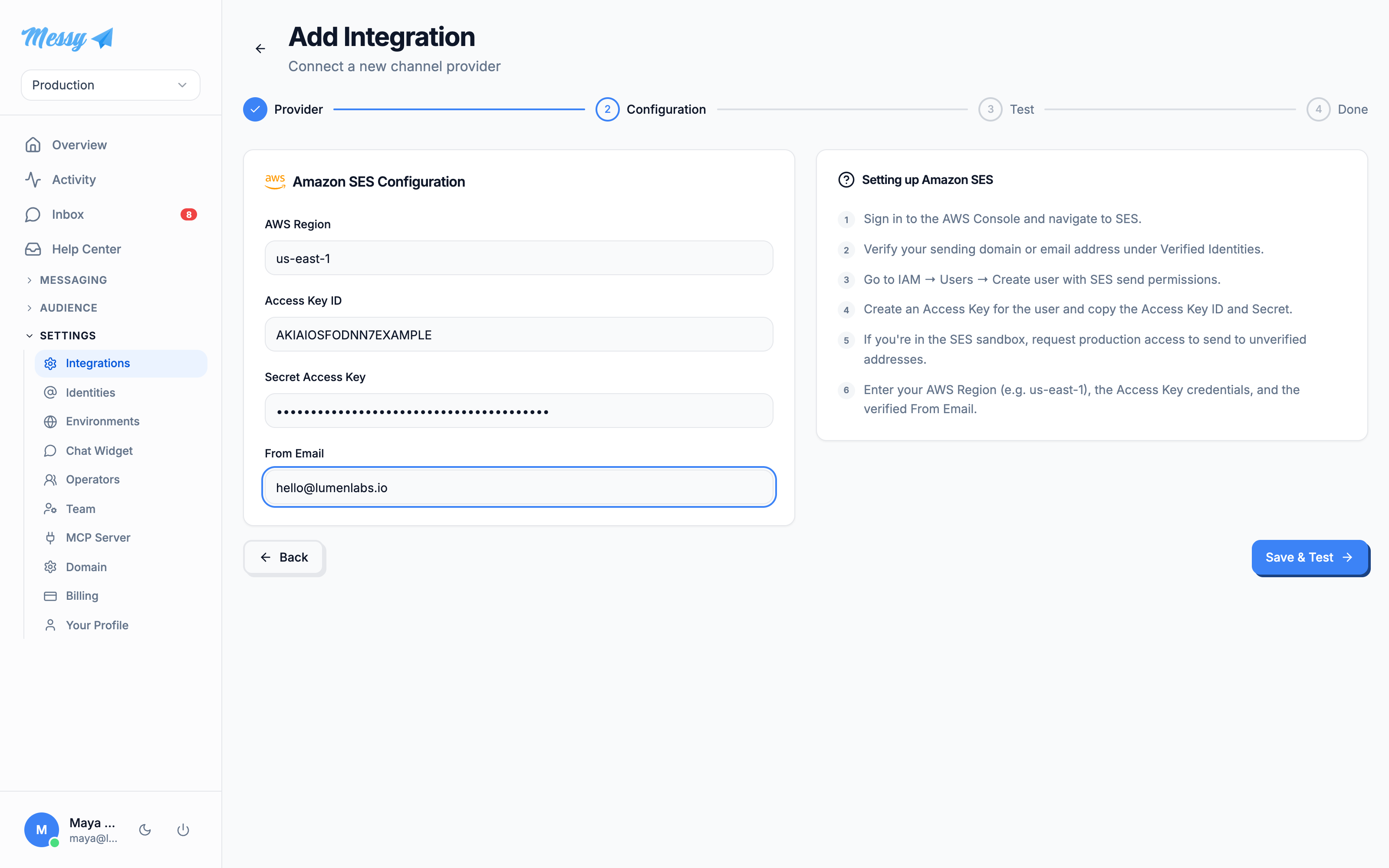Screen dimensions: 1389x868
Task: Click the Done step number 4
Action: (1318, 109)
